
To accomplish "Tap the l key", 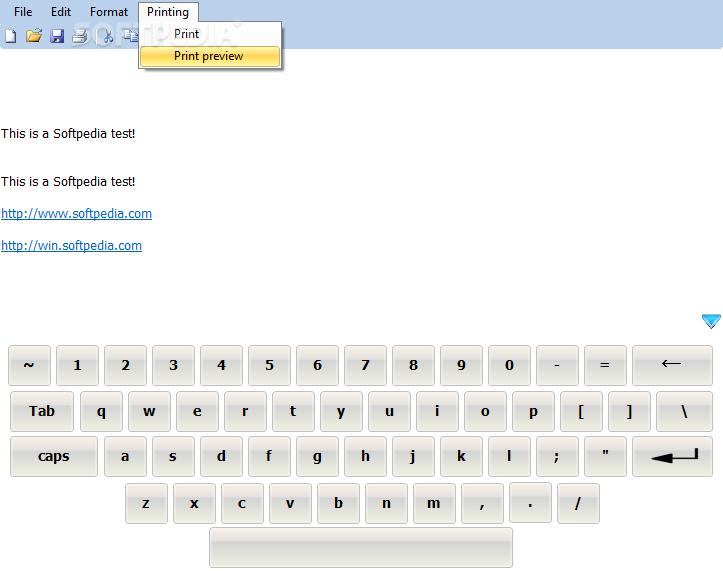I will point(509,457).
